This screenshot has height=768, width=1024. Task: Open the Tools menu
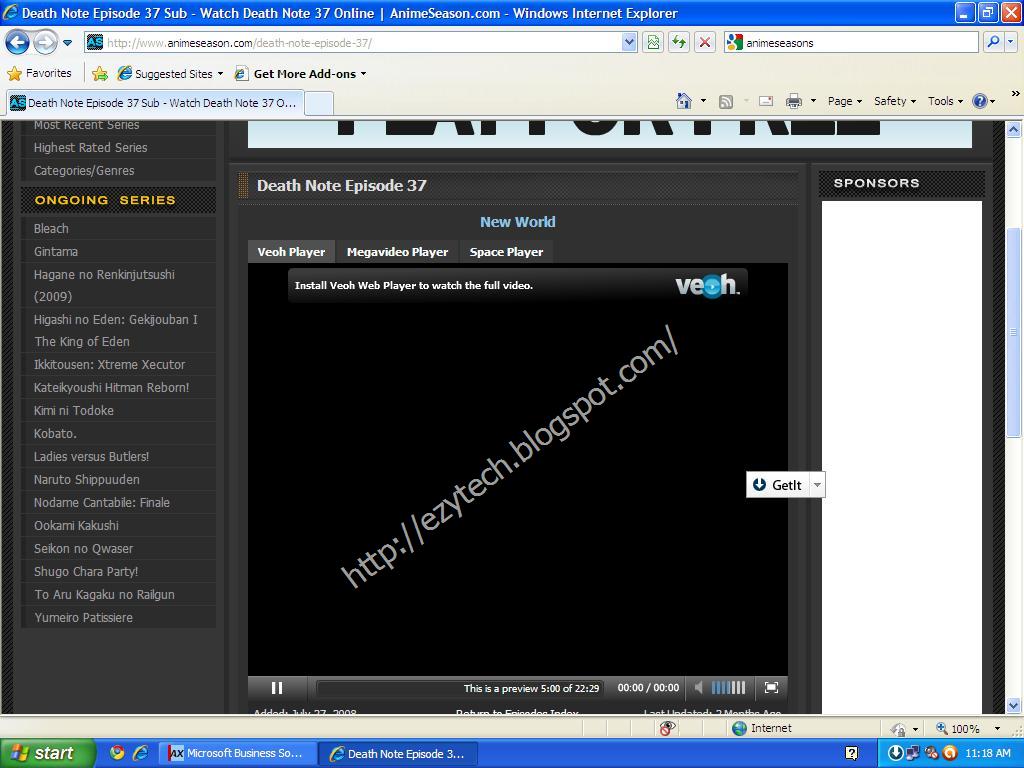click(x=945, y=101)
